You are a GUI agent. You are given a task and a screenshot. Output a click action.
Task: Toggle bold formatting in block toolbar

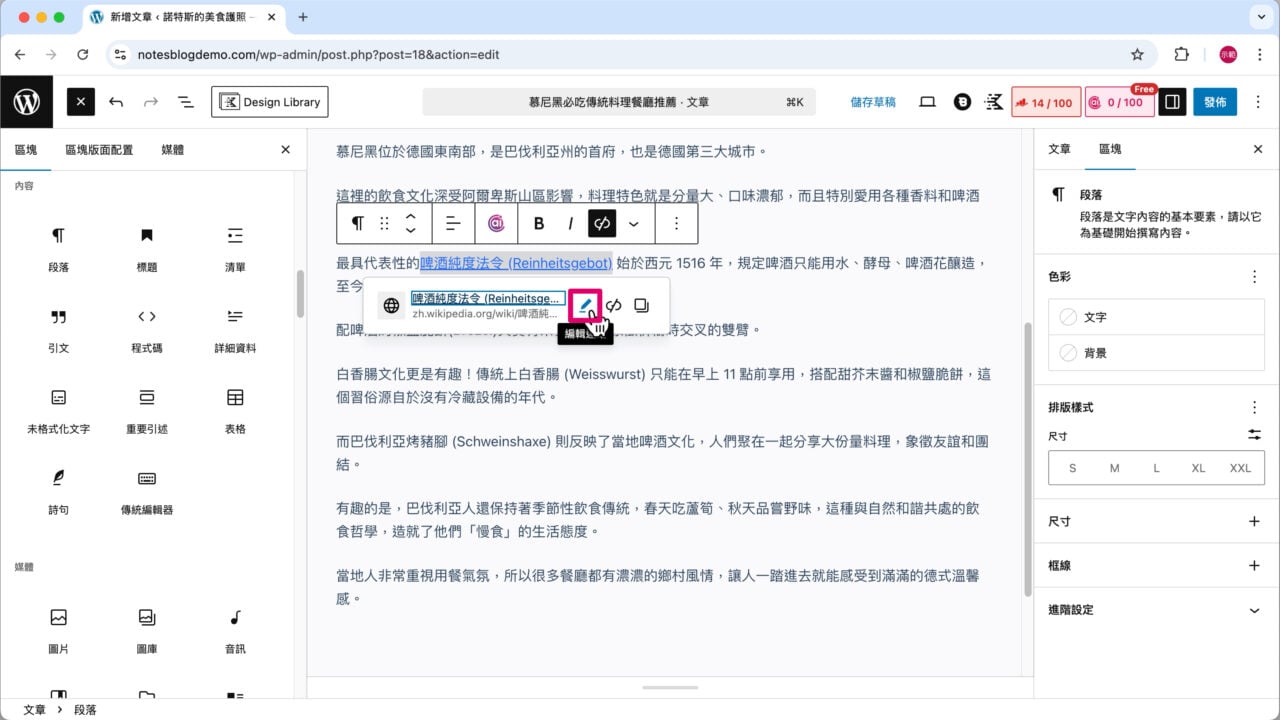pos(539,224)
